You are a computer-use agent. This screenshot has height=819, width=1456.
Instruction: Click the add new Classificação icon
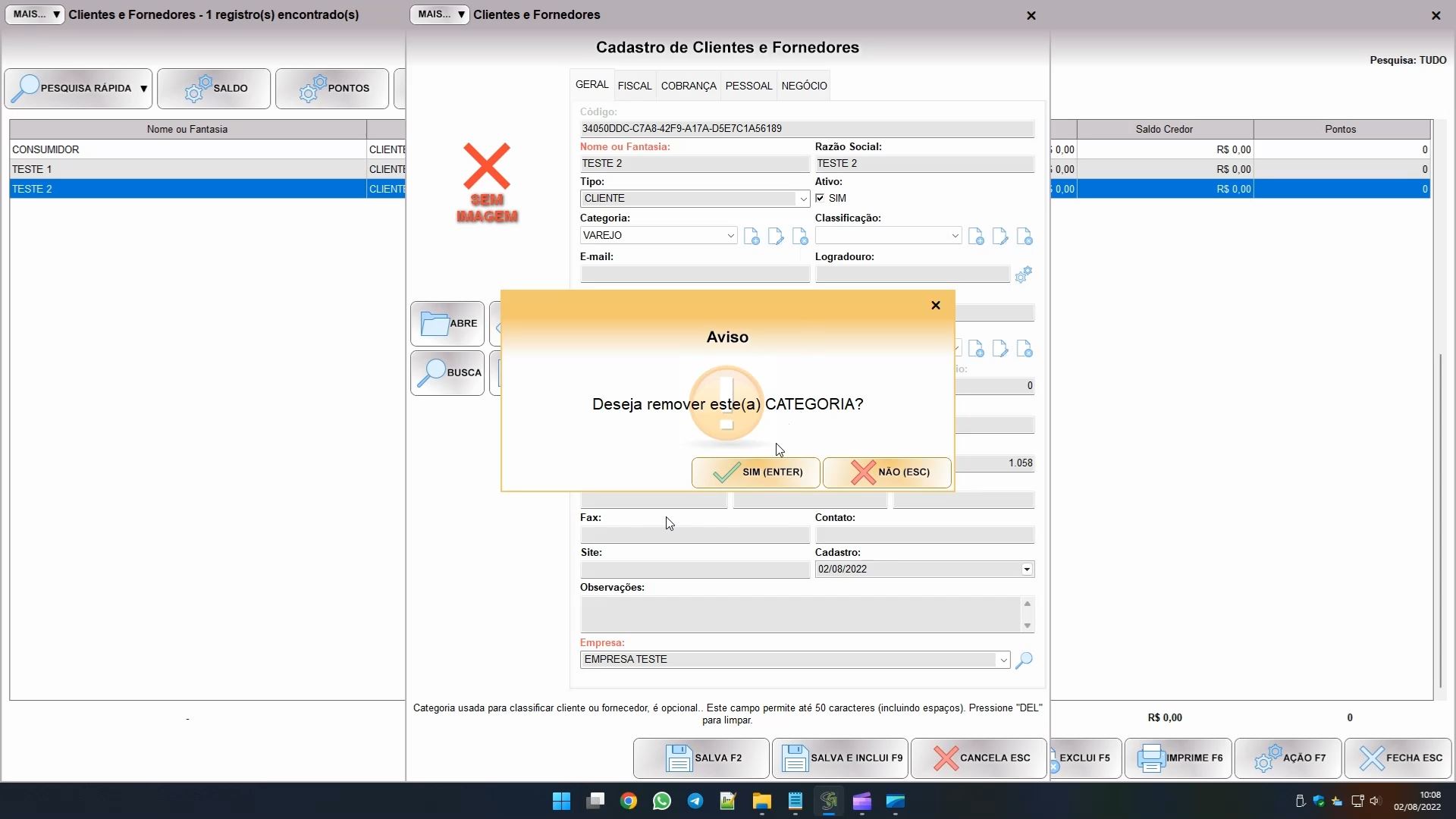point(976,237)
